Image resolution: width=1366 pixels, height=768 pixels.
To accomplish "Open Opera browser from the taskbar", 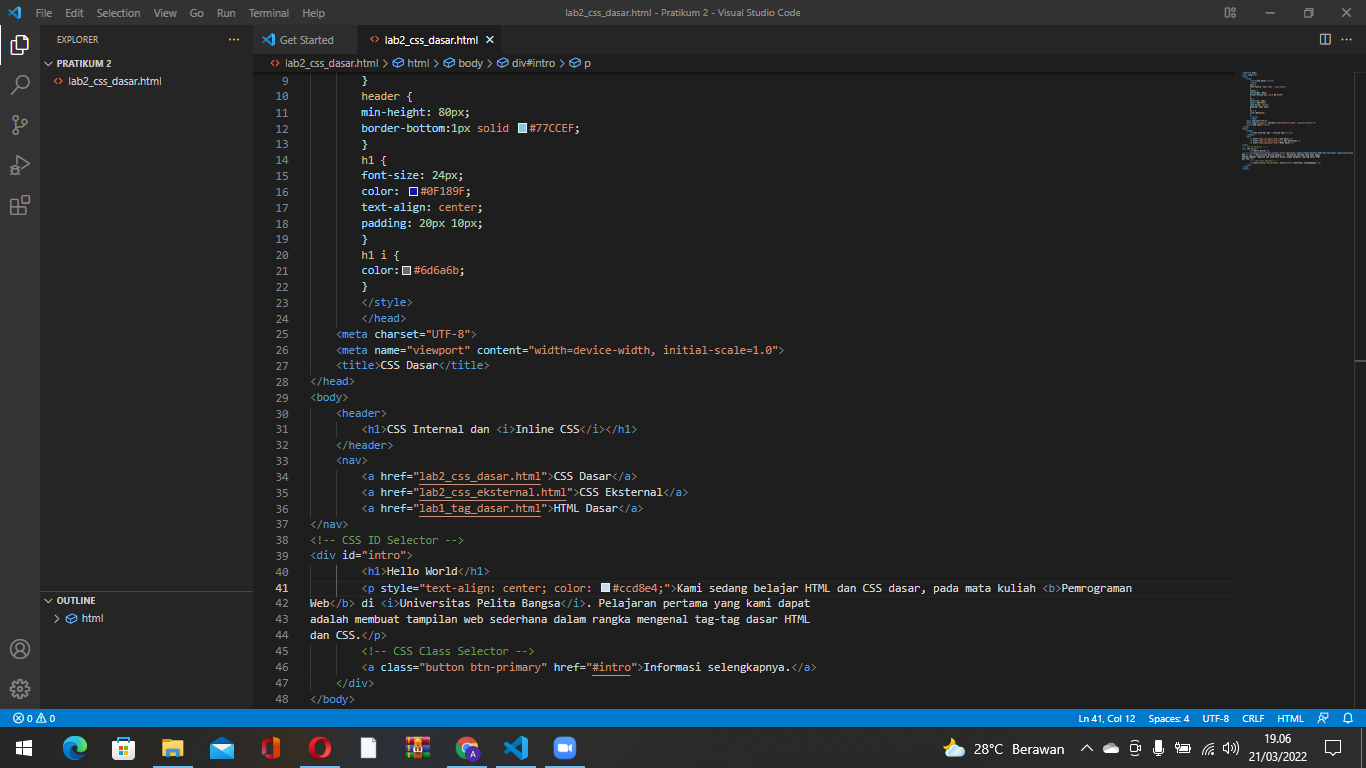I will (x=320, y=748).
